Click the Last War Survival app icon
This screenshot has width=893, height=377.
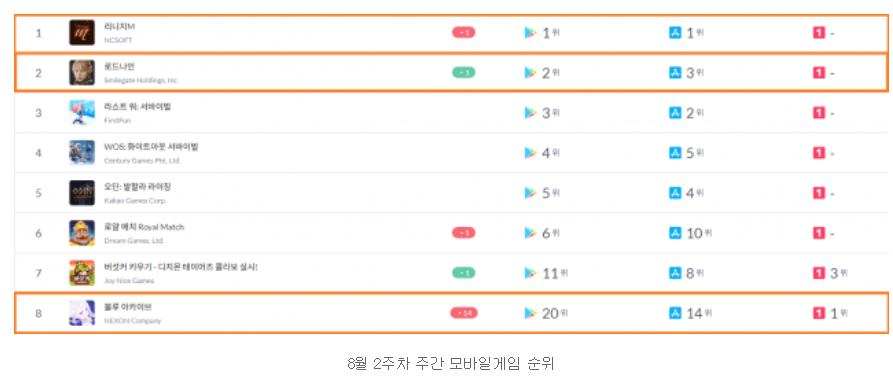point(82,112)
